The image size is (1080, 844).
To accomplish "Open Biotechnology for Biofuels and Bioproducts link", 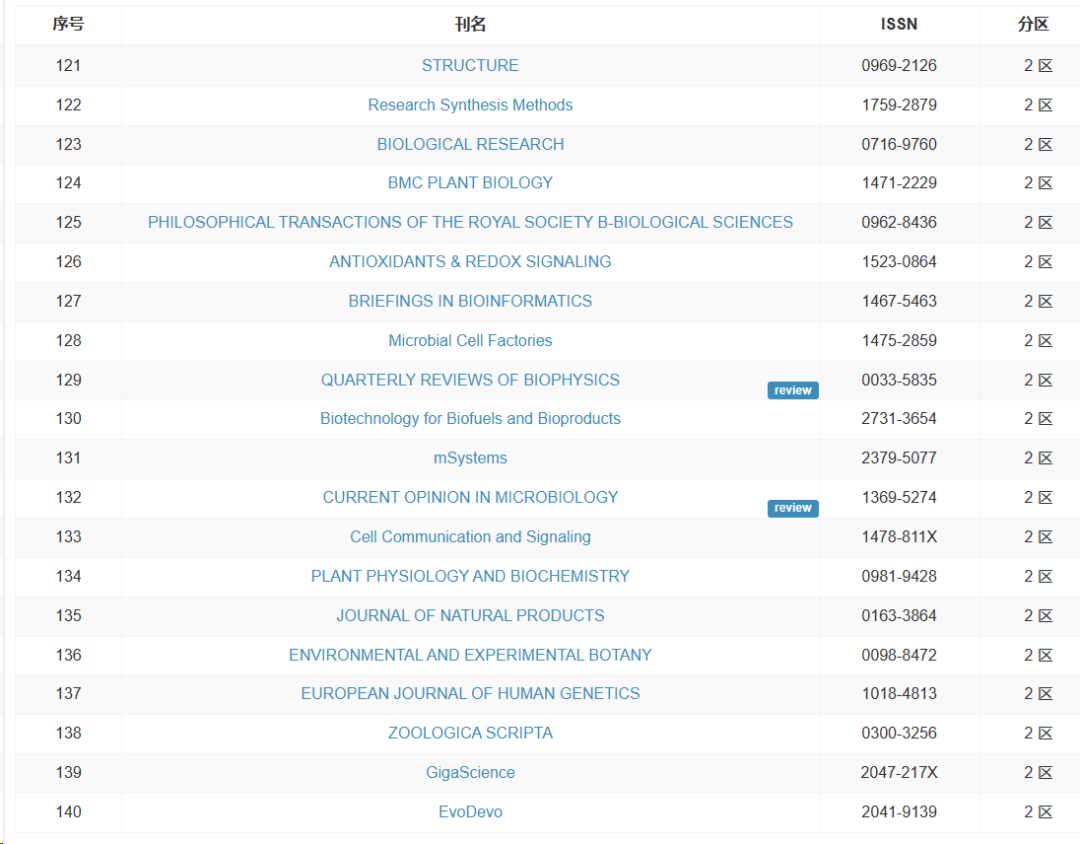I will click(x=470, y=418).
